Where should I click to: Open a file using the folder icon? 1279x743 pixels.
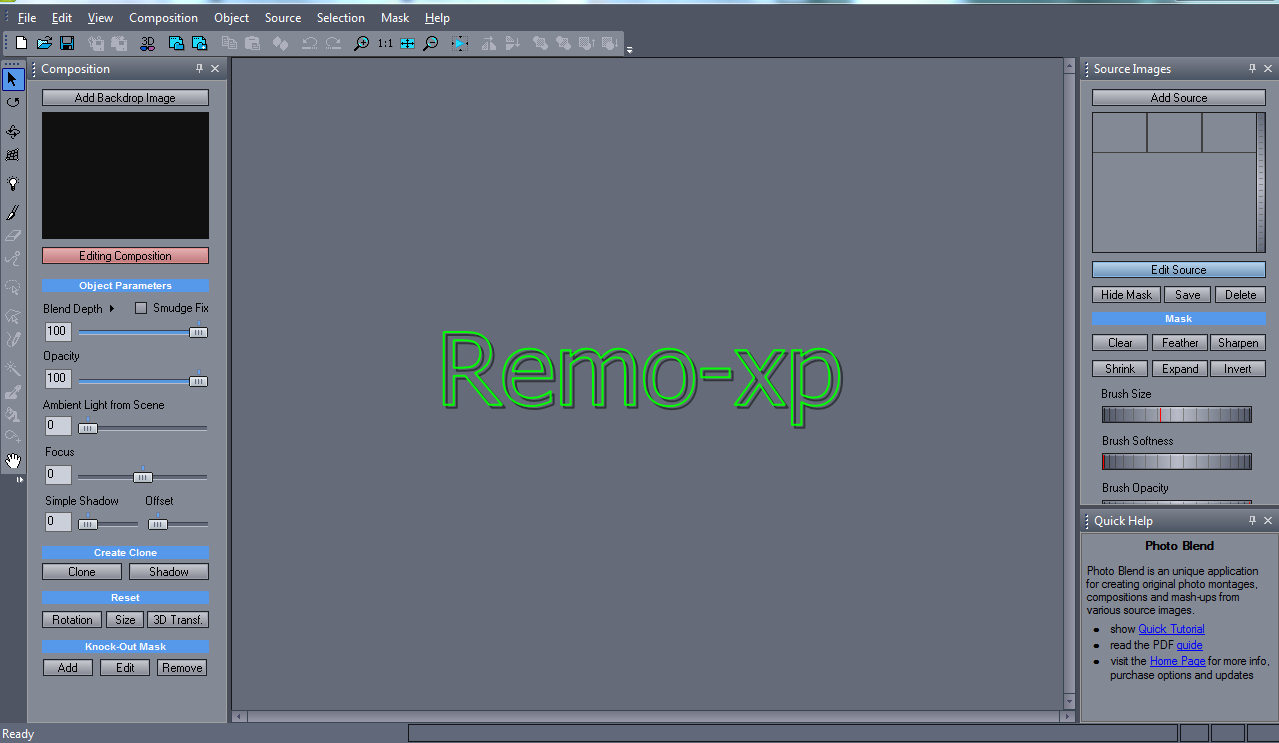click(44, 43)
